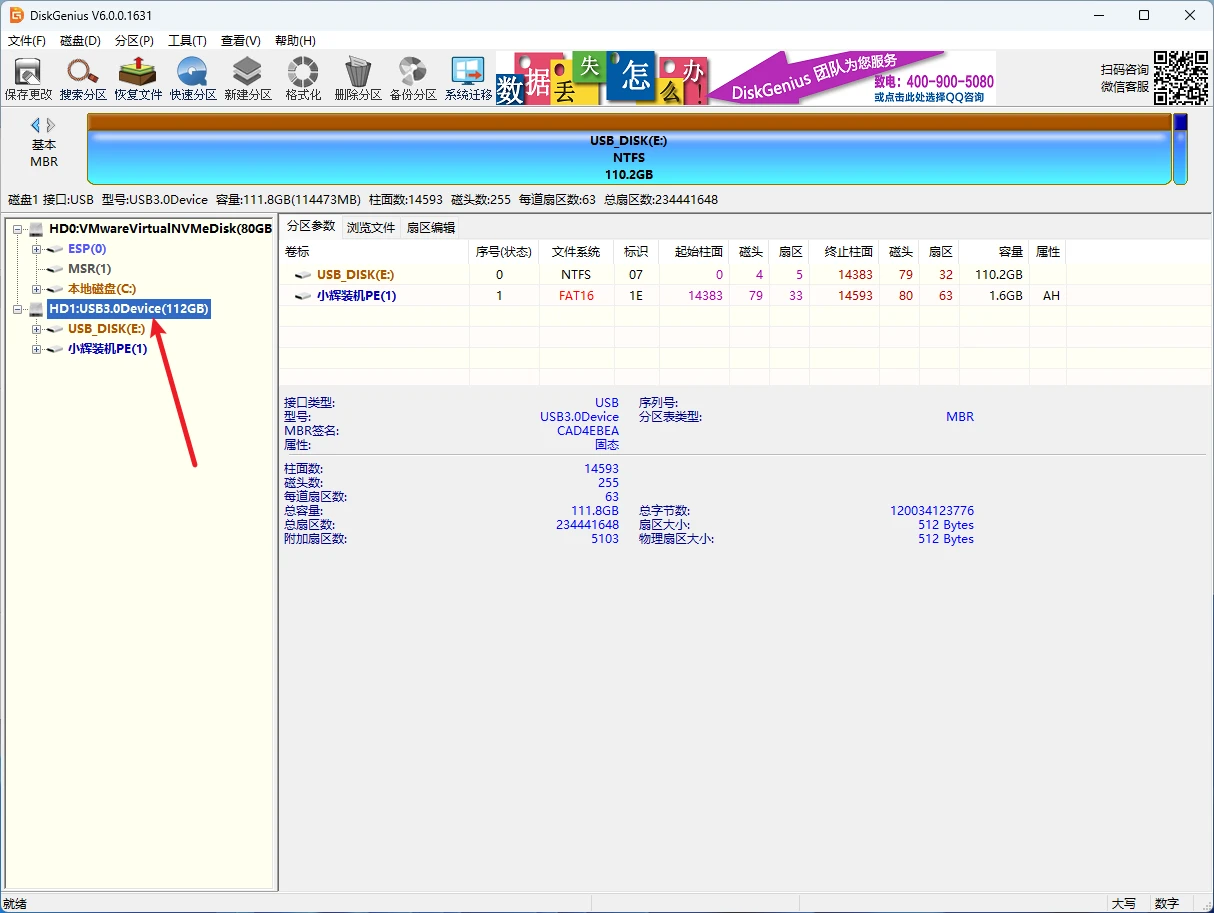The height and width of the screenshot is (913, 1214).
Task: Click the drive icon beside USB_DISK(E:) in table
Action: [x=303, y=275]
